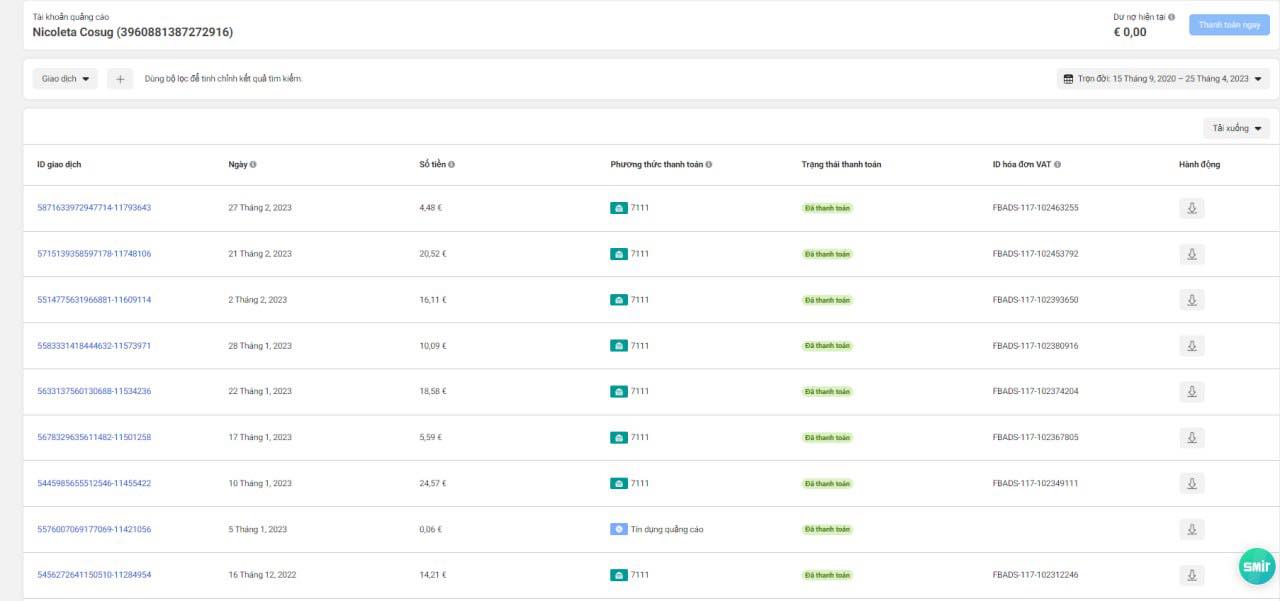Click info icon next to Ngày column header

click(x=253, y=165)
